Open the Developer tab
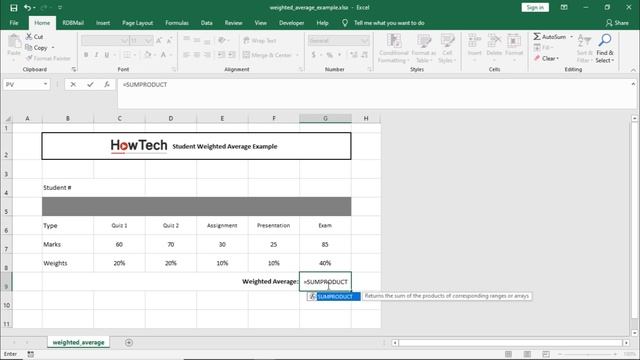 pyautogui.click(x=291, y=23)
